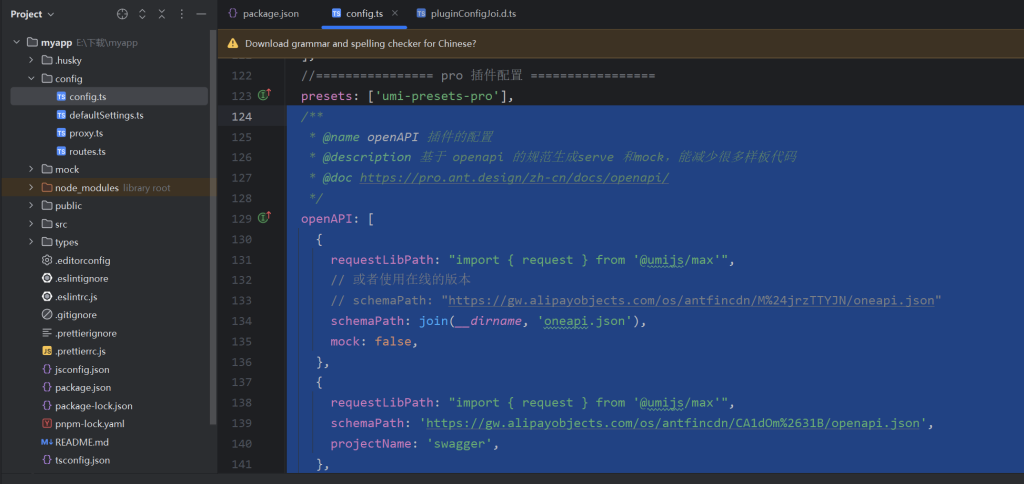Click Download grammar and spelling checker notification
This screenshot has height=484, width=1024.
360,44
